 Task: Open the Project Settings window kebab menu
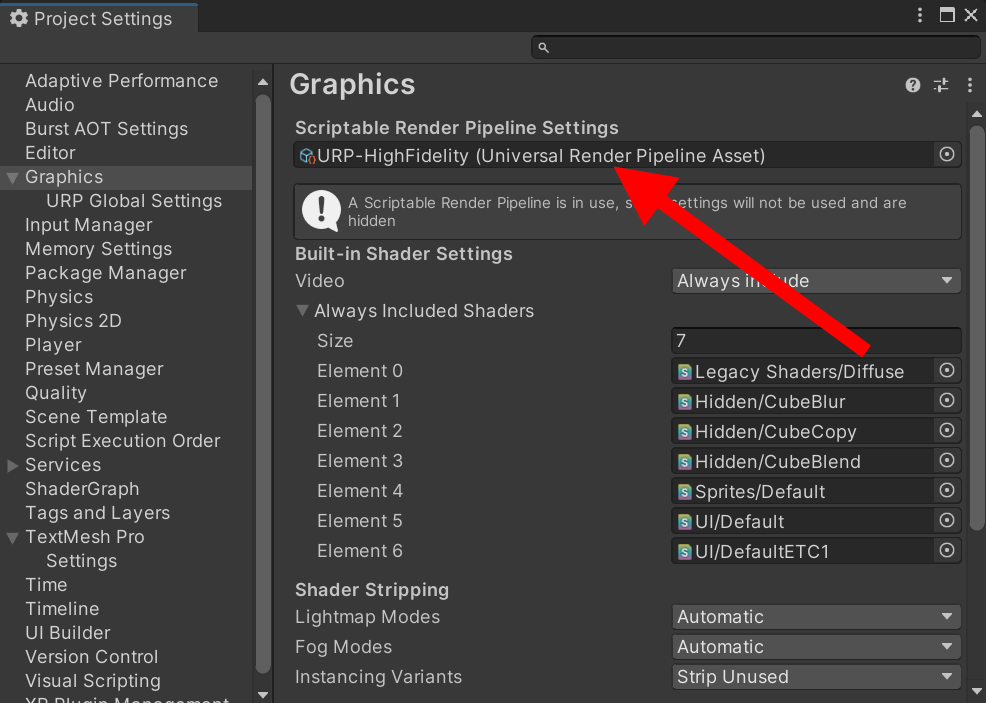pyautogui.click(x=920, y=15)
